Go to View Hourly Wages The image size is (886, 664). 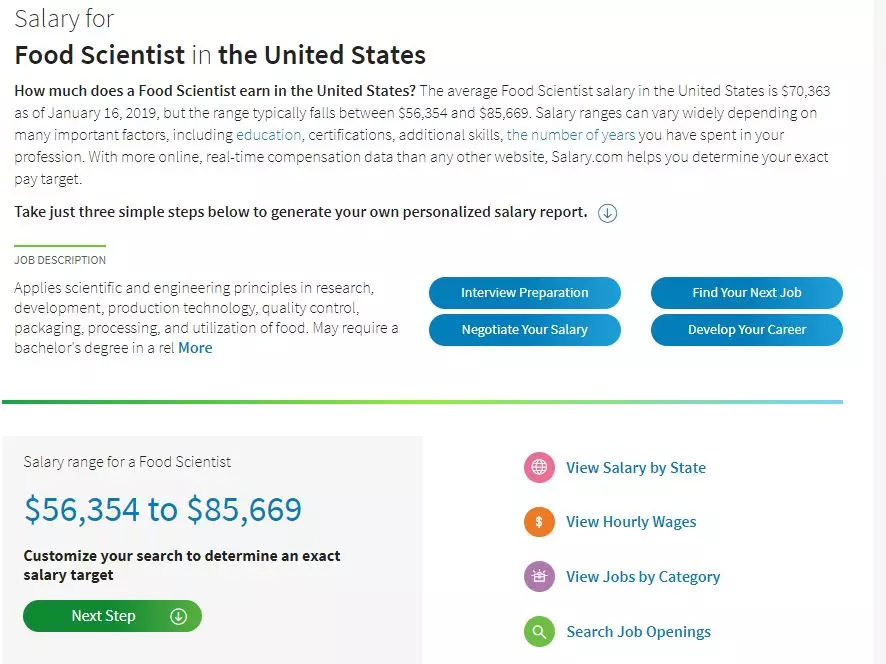click(x=631, y=522)
